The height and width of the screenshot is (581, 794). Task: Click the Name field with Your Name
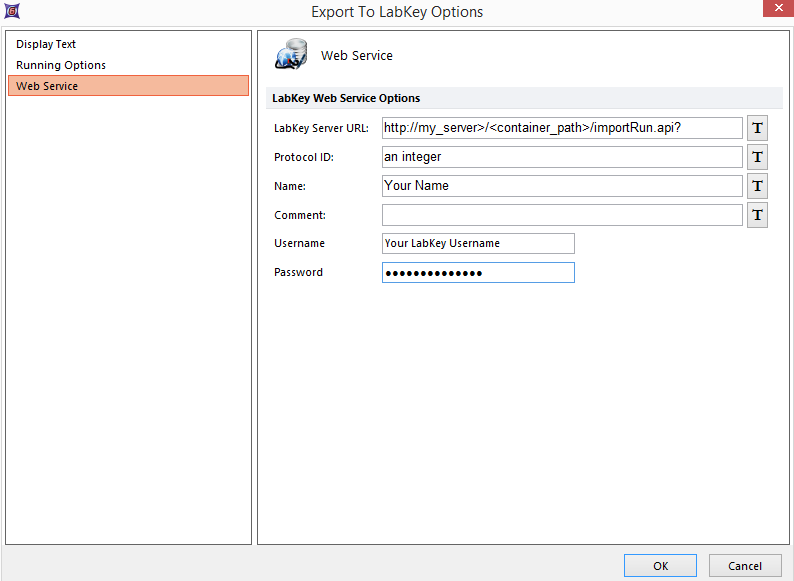pyautogui.click(x=561, y=186)
